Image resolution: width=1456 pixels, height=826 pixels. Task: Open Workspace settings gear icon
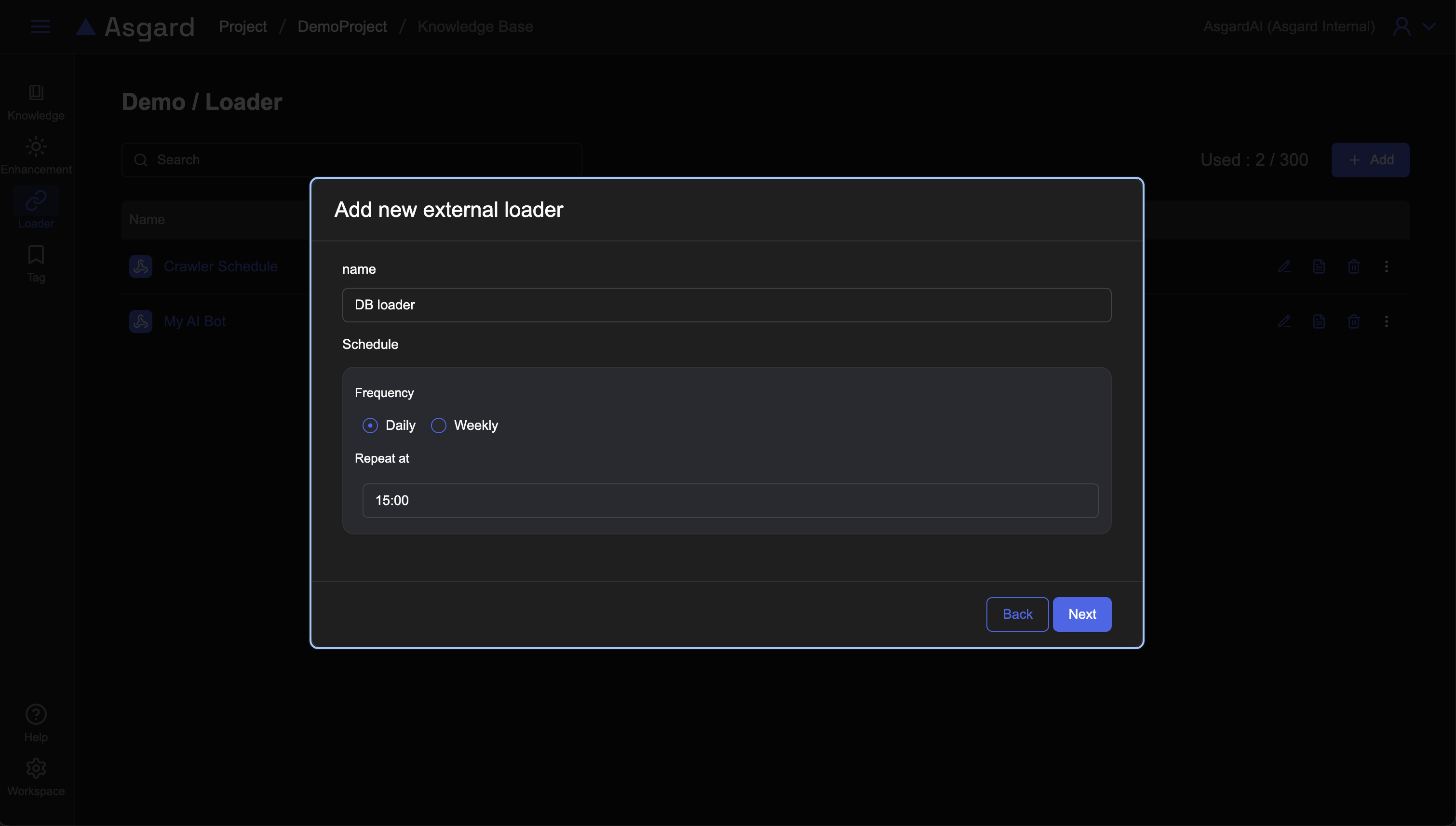point(36,769)
